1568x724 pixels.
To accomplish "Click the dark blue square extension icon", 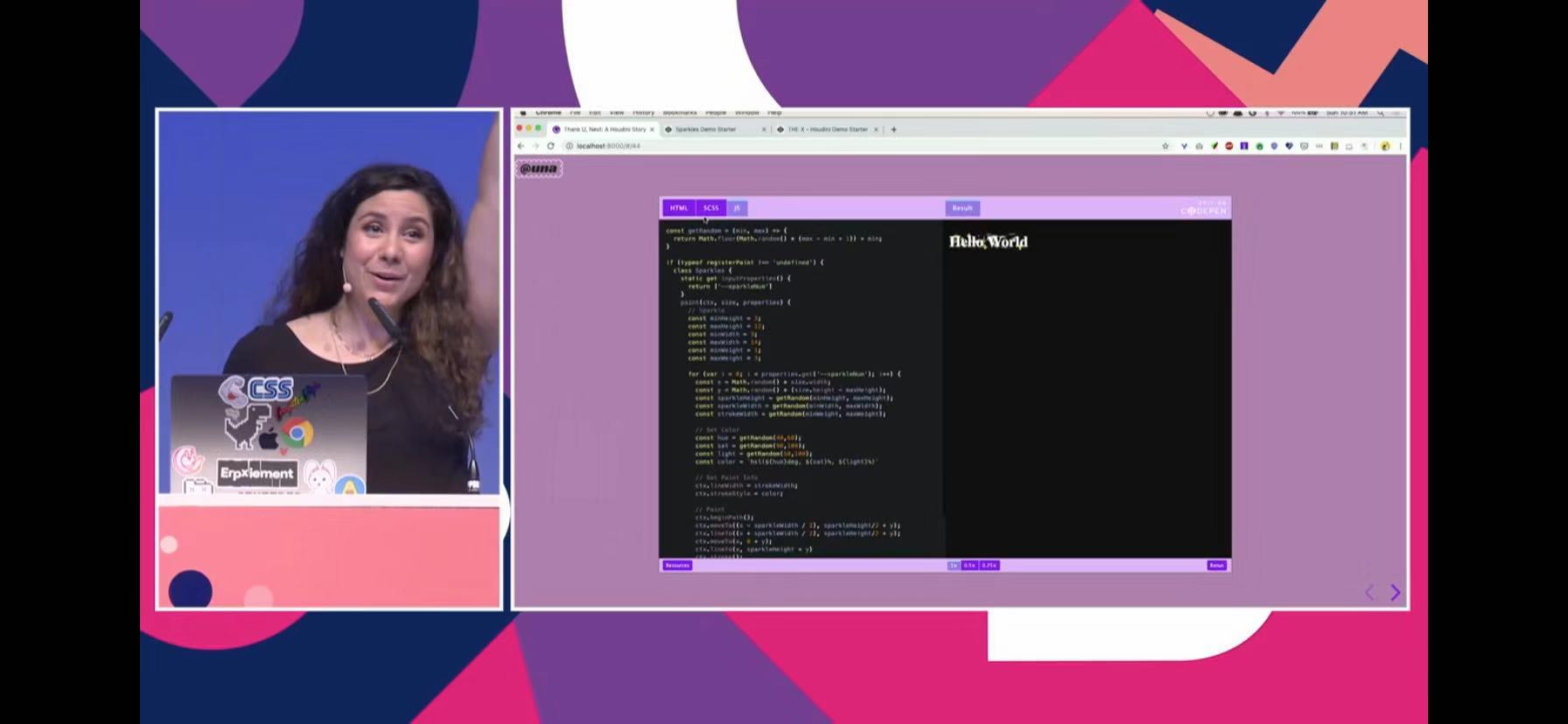I will coord(1244,146).
